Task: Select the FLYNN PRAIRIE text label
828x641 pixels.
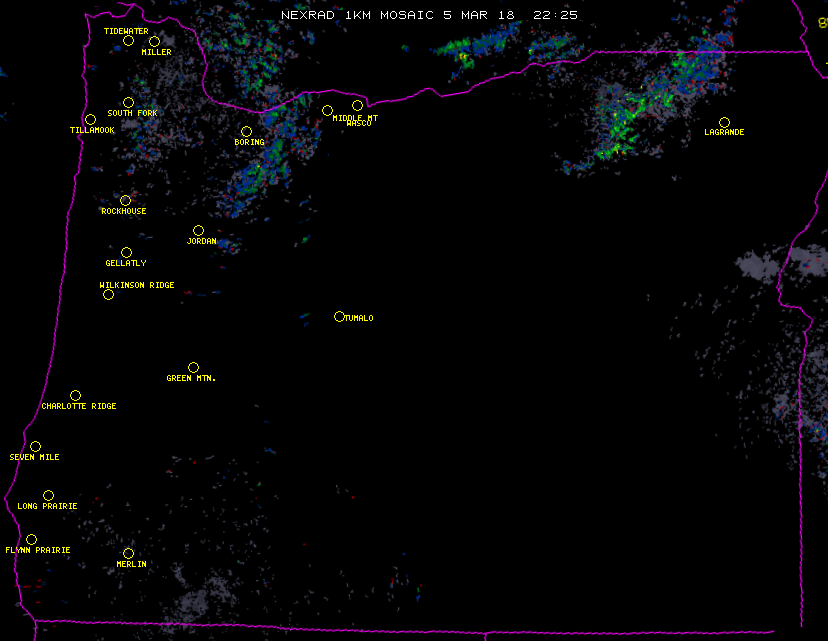Action: (x=38, y=550)
